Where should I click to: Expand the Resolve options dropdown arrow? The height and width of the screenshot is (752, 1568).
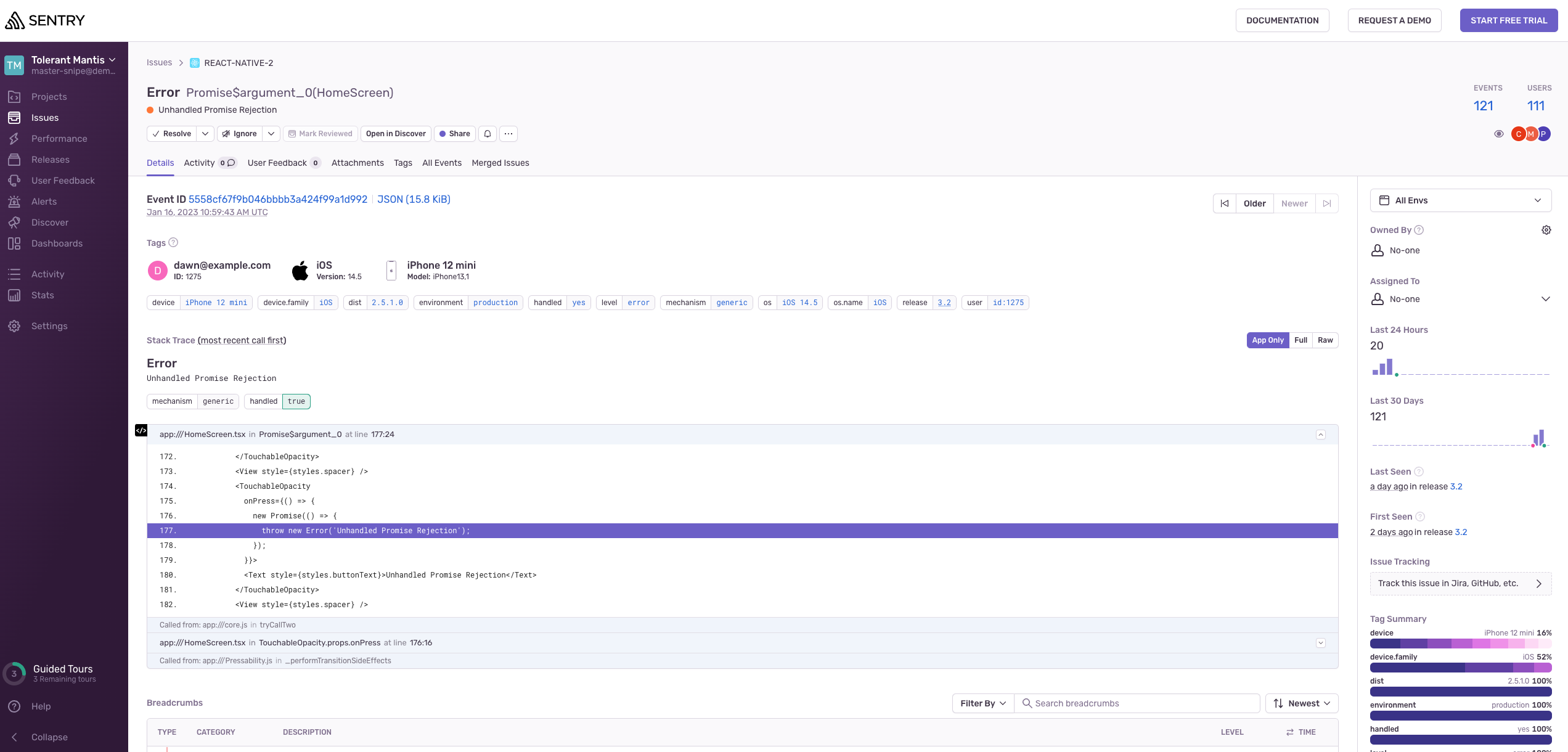click(x=205, y=134)
